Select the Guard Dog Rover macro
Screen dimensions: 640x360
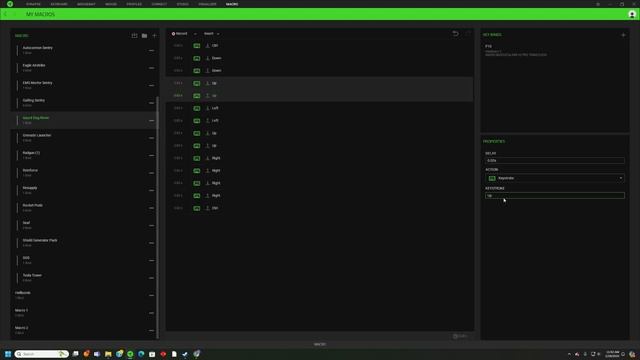(84, 120)
